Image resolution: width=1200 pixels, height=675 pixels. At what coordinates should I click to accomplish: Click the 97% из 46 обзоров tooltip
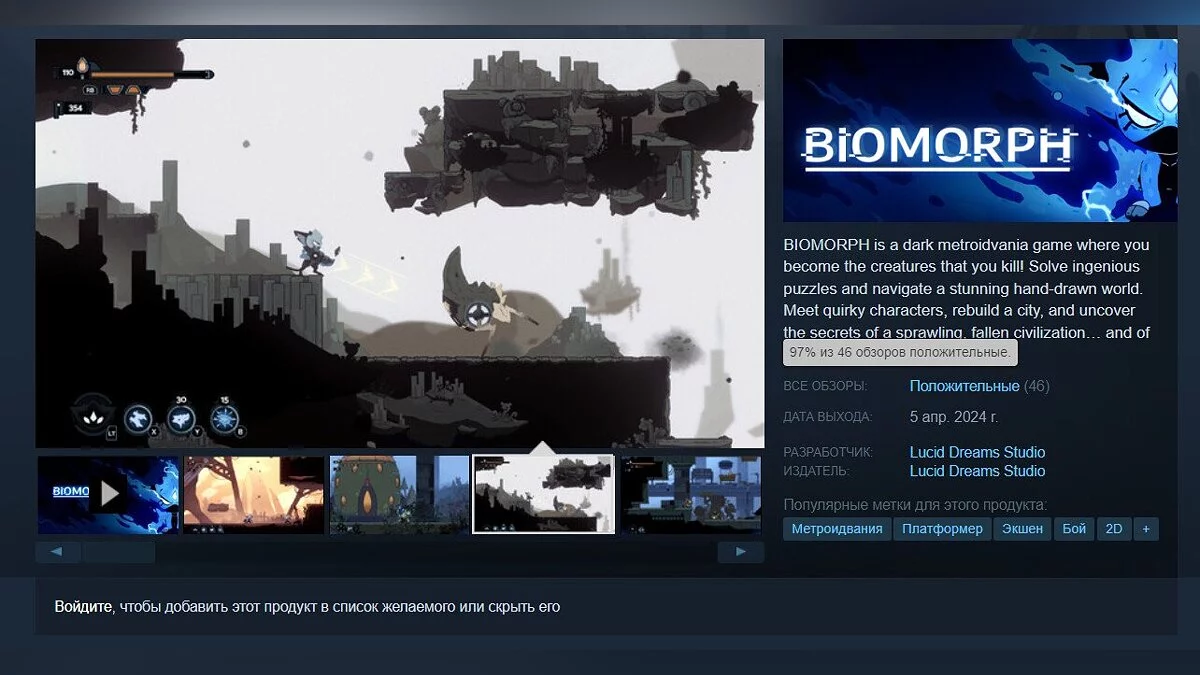(902, 353)
